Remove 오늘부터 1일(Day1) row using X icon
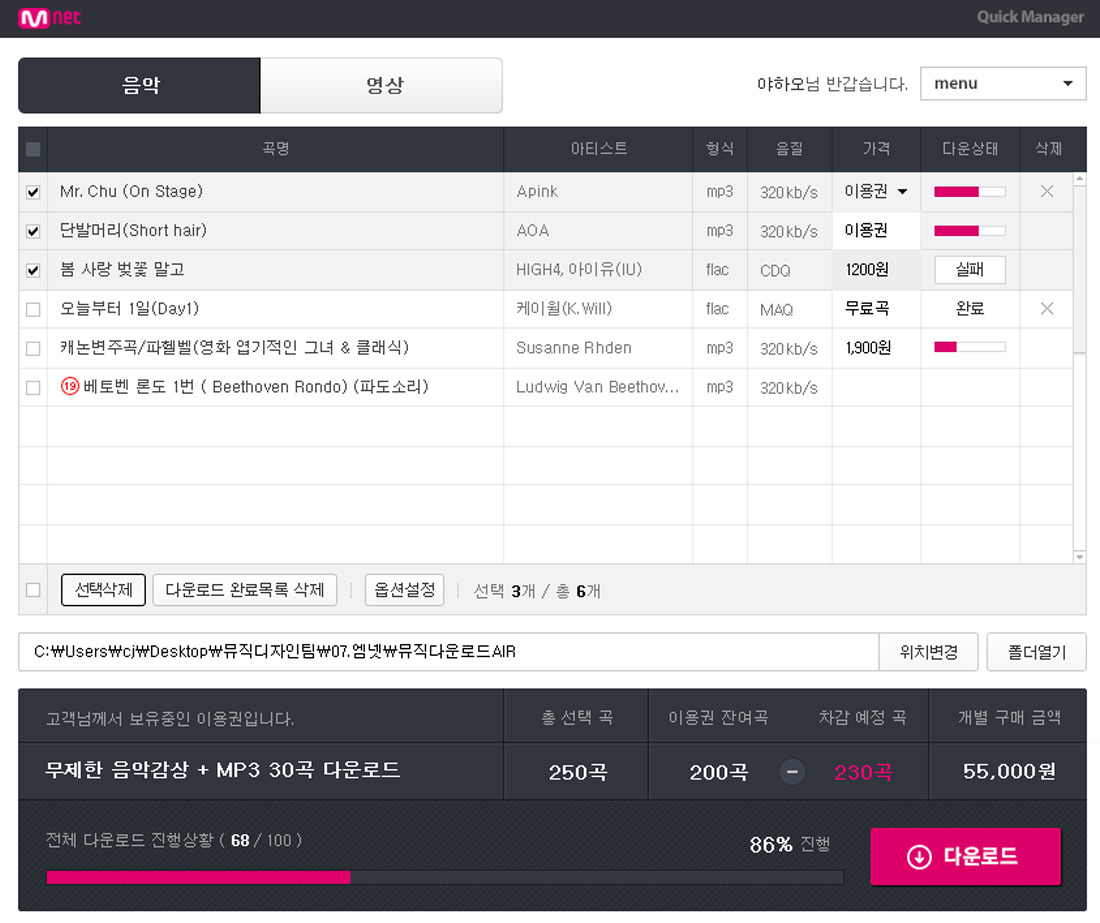The width and height of the screenshot is (1100, 923). click(x=1047, y=309)
